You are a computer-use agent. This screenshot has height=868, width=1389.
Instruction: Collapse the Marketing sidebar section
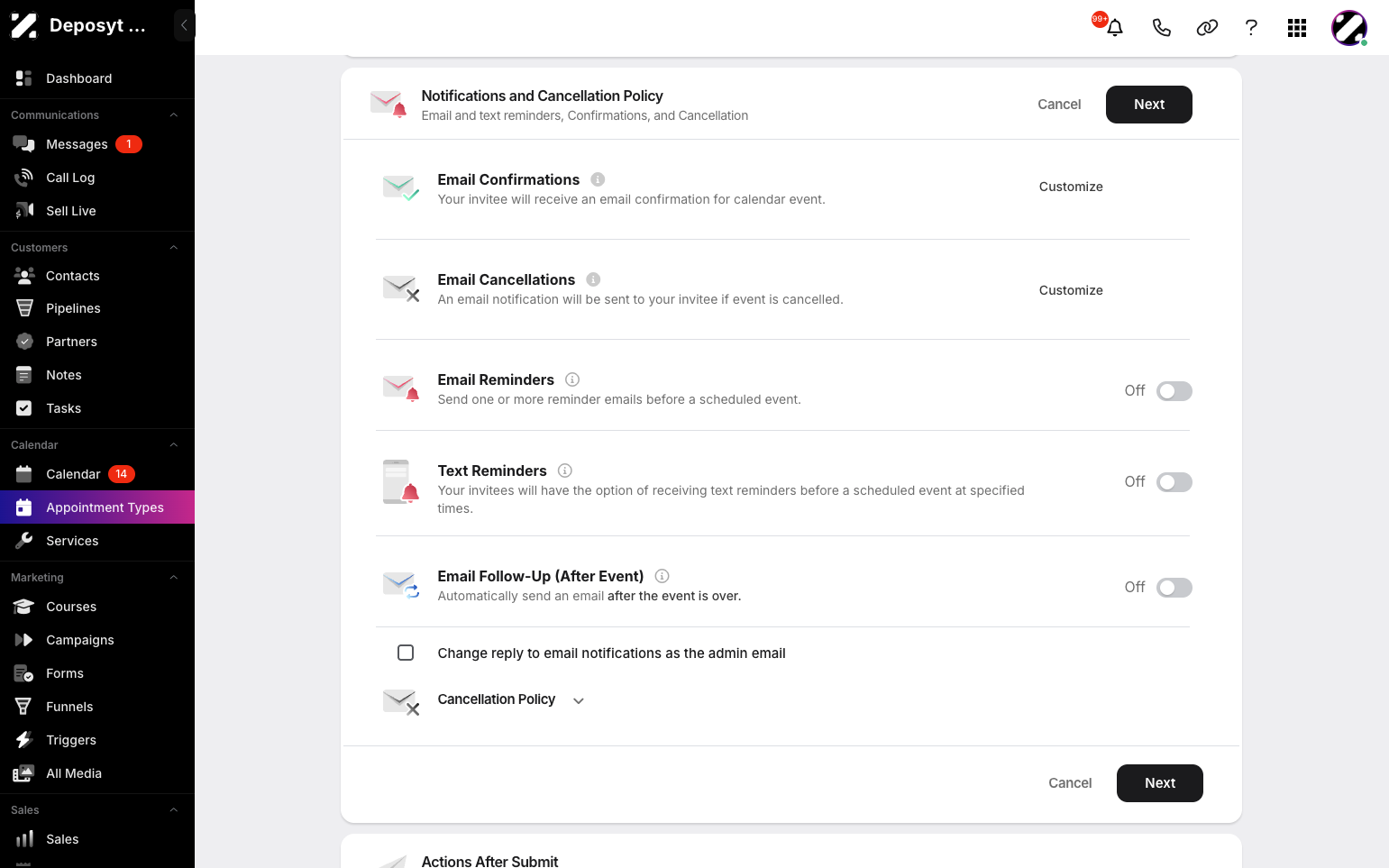174,578
